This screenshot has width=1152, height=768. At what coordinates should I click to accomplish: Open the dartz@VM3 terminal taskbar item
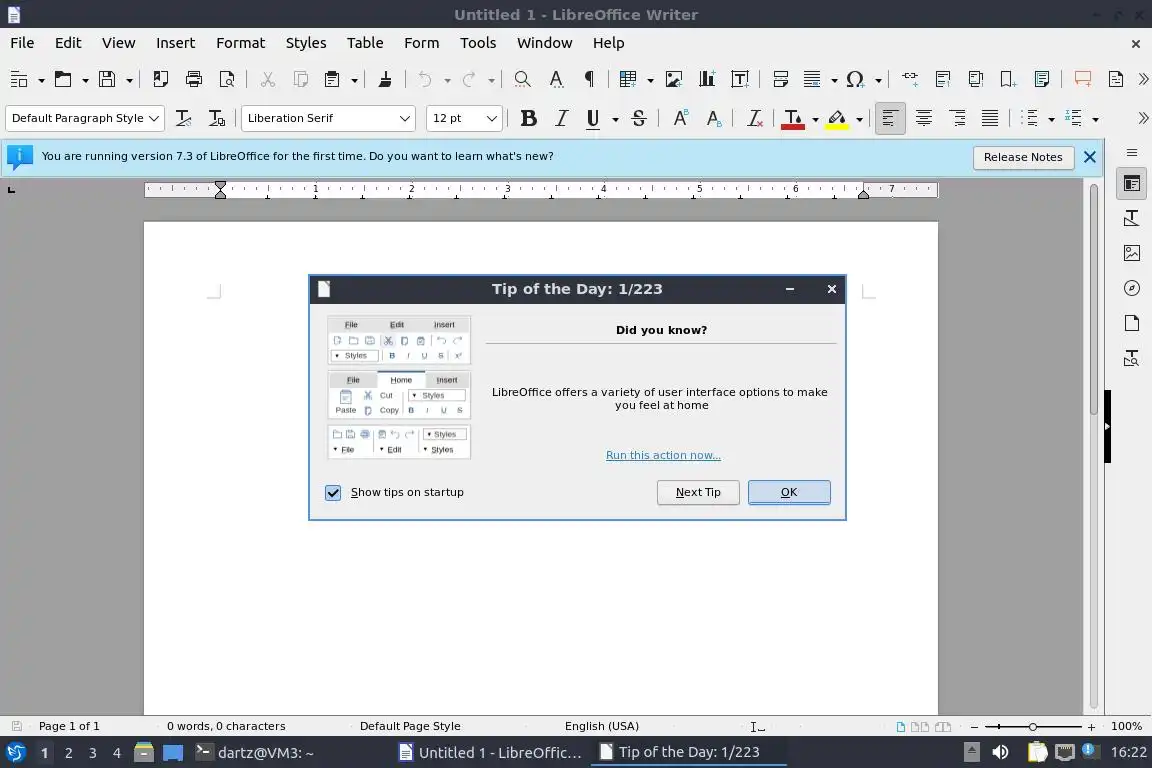pos(255,753)
